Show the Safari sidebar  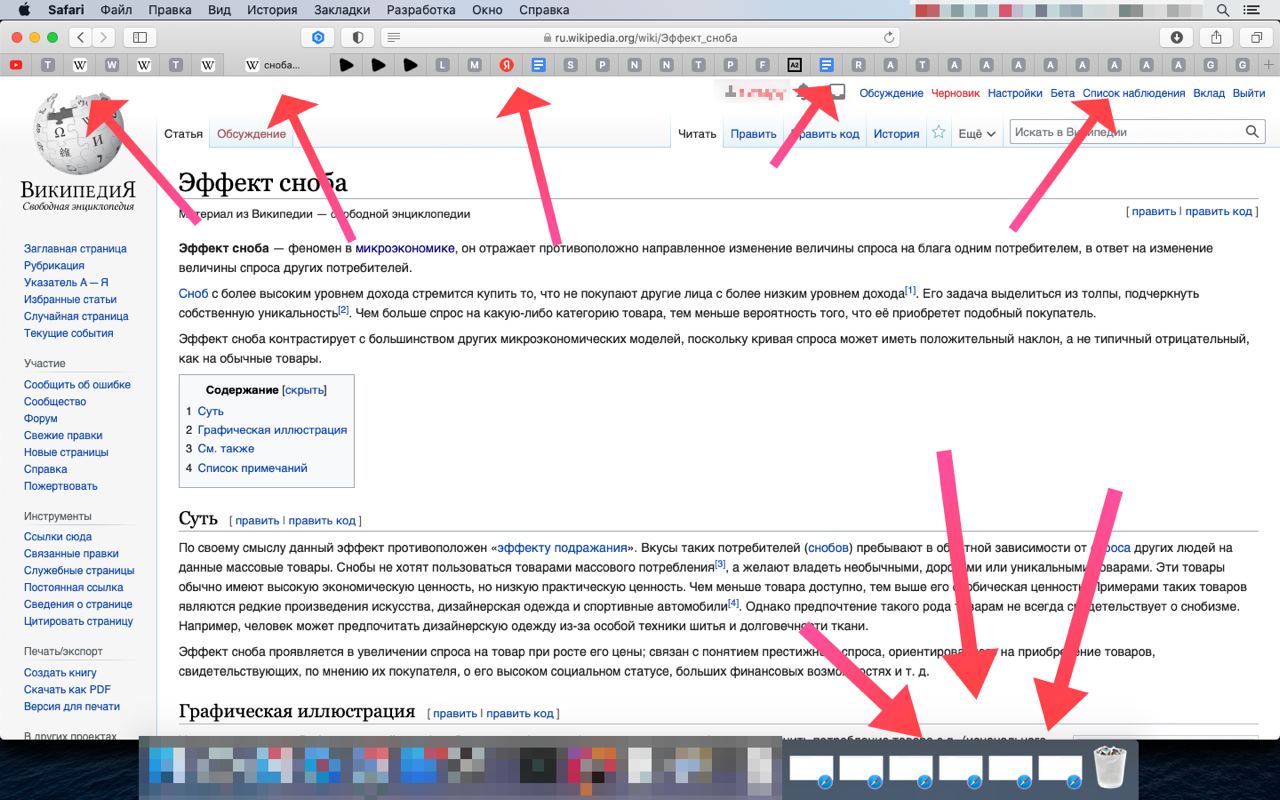tap(140, 38)
